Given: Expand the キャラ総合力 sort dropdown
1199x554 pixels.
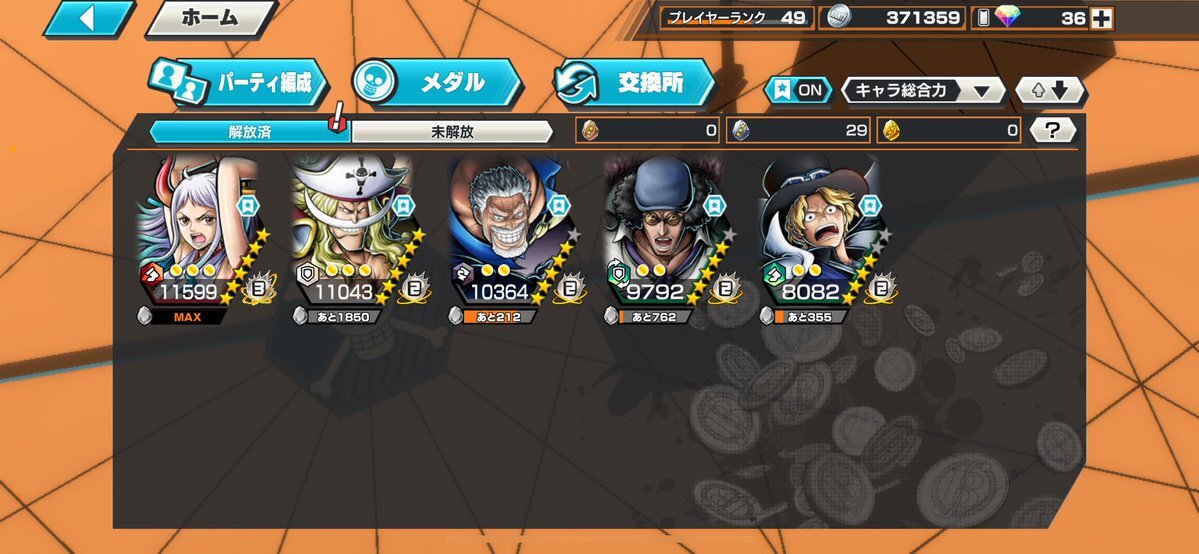Looking at the screenshot, I should tap(924, 90).
